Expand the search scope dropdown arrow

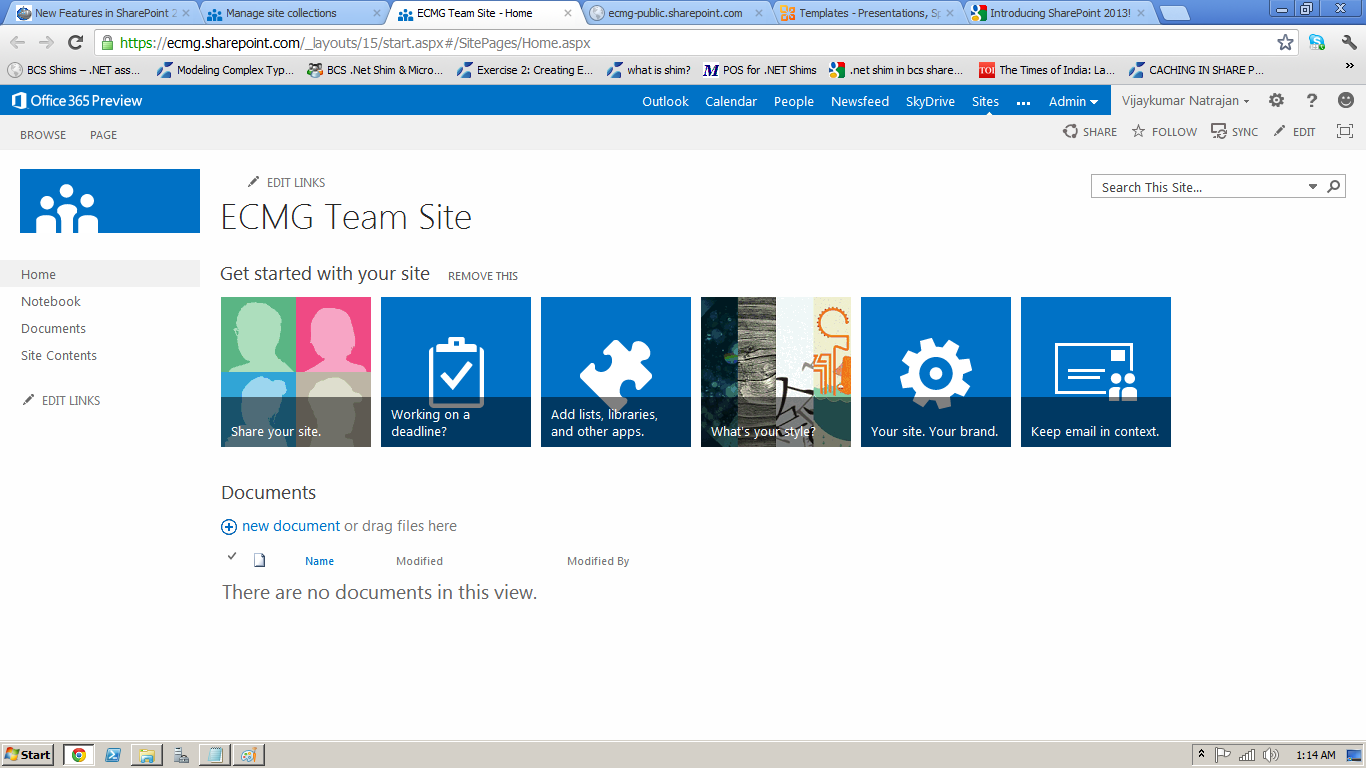point(1313,187)
